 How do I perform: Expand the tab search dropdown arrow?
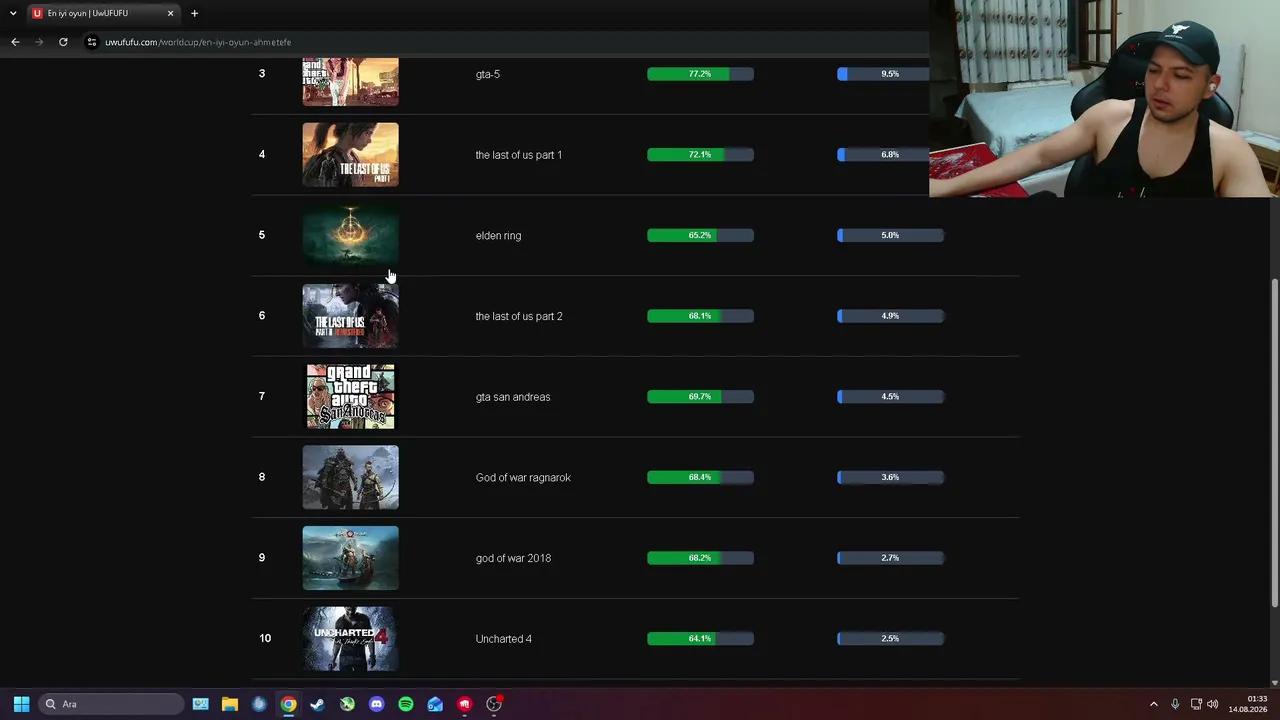pyautogui.click(x=13, y=13)
